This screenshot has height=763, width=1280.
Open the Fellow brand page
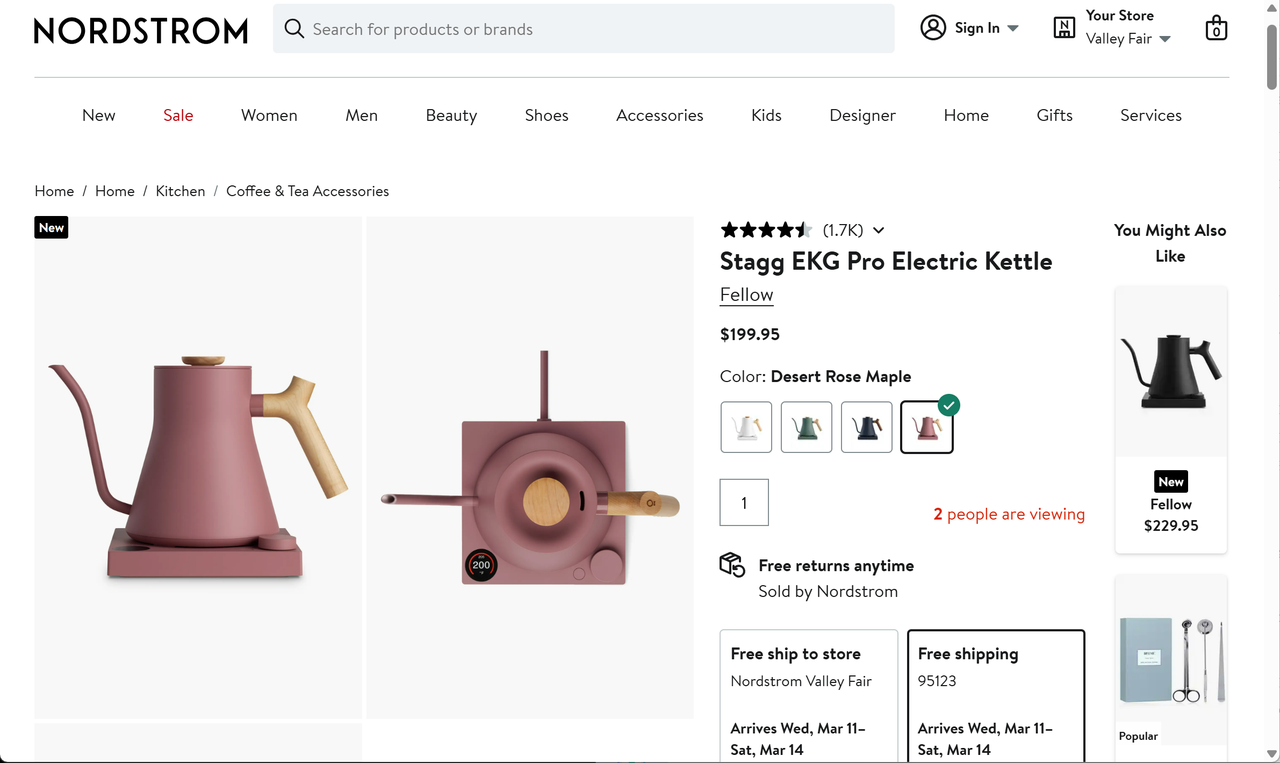pos(746,294)
